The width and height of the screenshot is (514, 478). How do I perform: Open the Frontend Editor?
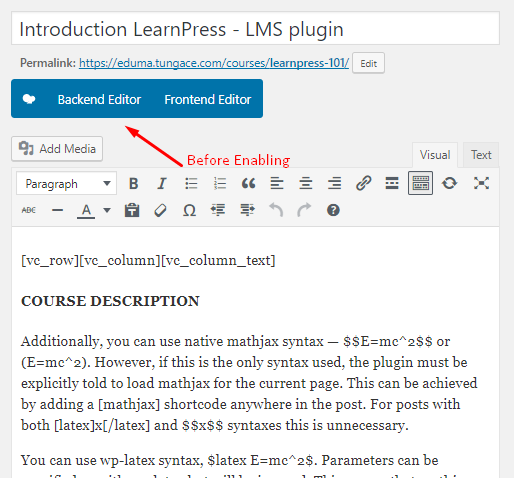click(208, 99)
